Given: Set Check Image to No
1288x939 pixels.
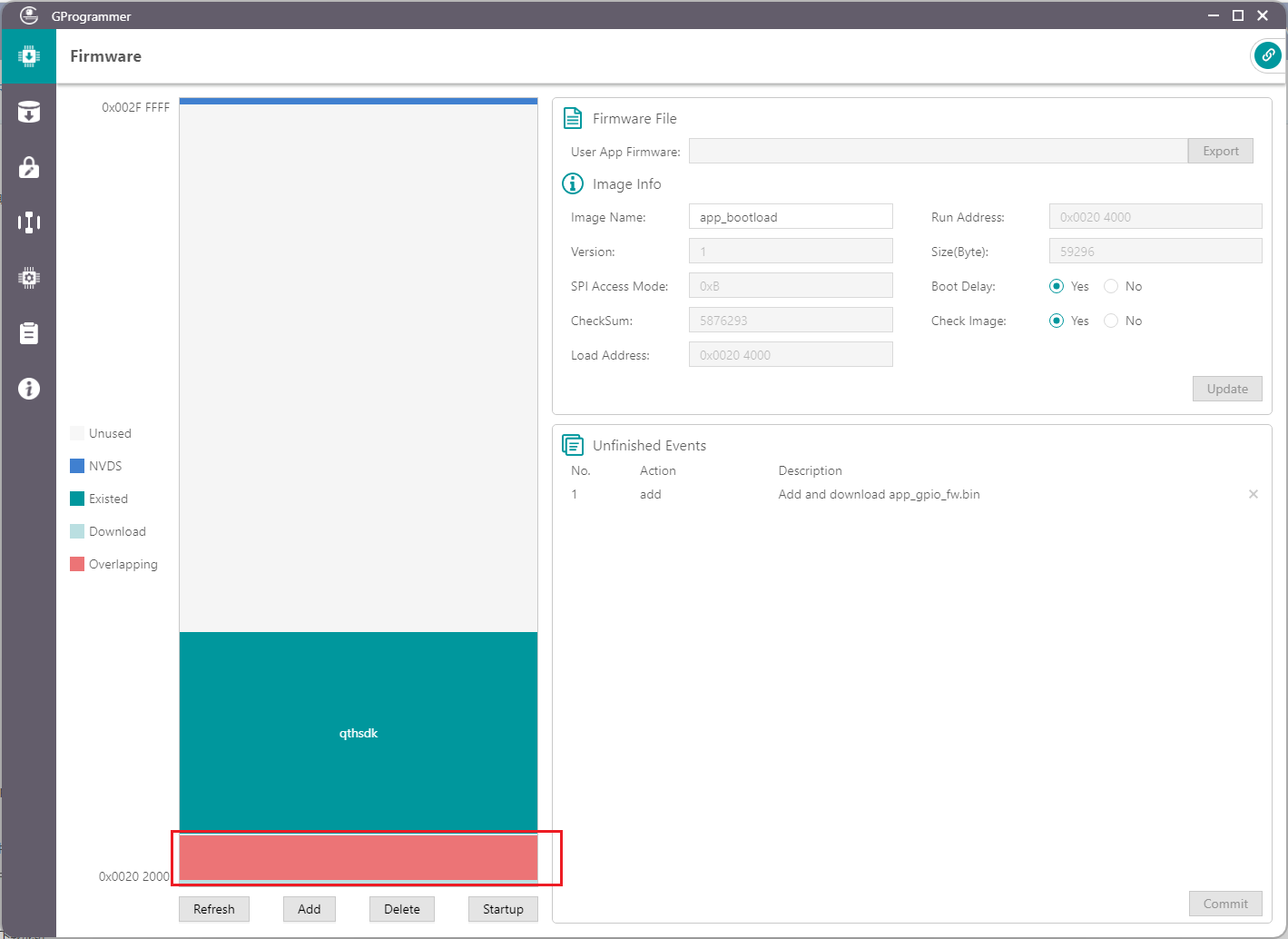Looking at the screenshot, I should coord(1111,321).
